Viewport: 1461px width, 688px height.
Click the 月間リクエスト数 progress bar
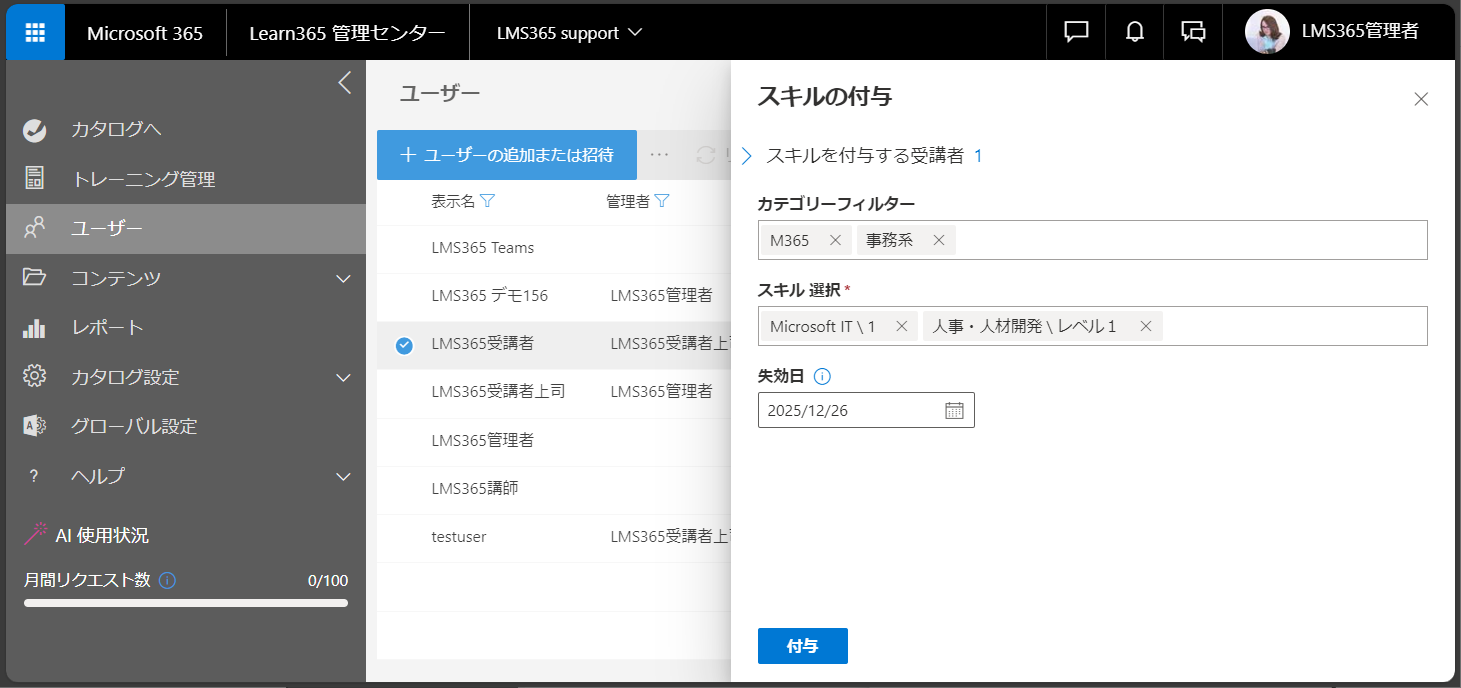click(x=186, y=603)
